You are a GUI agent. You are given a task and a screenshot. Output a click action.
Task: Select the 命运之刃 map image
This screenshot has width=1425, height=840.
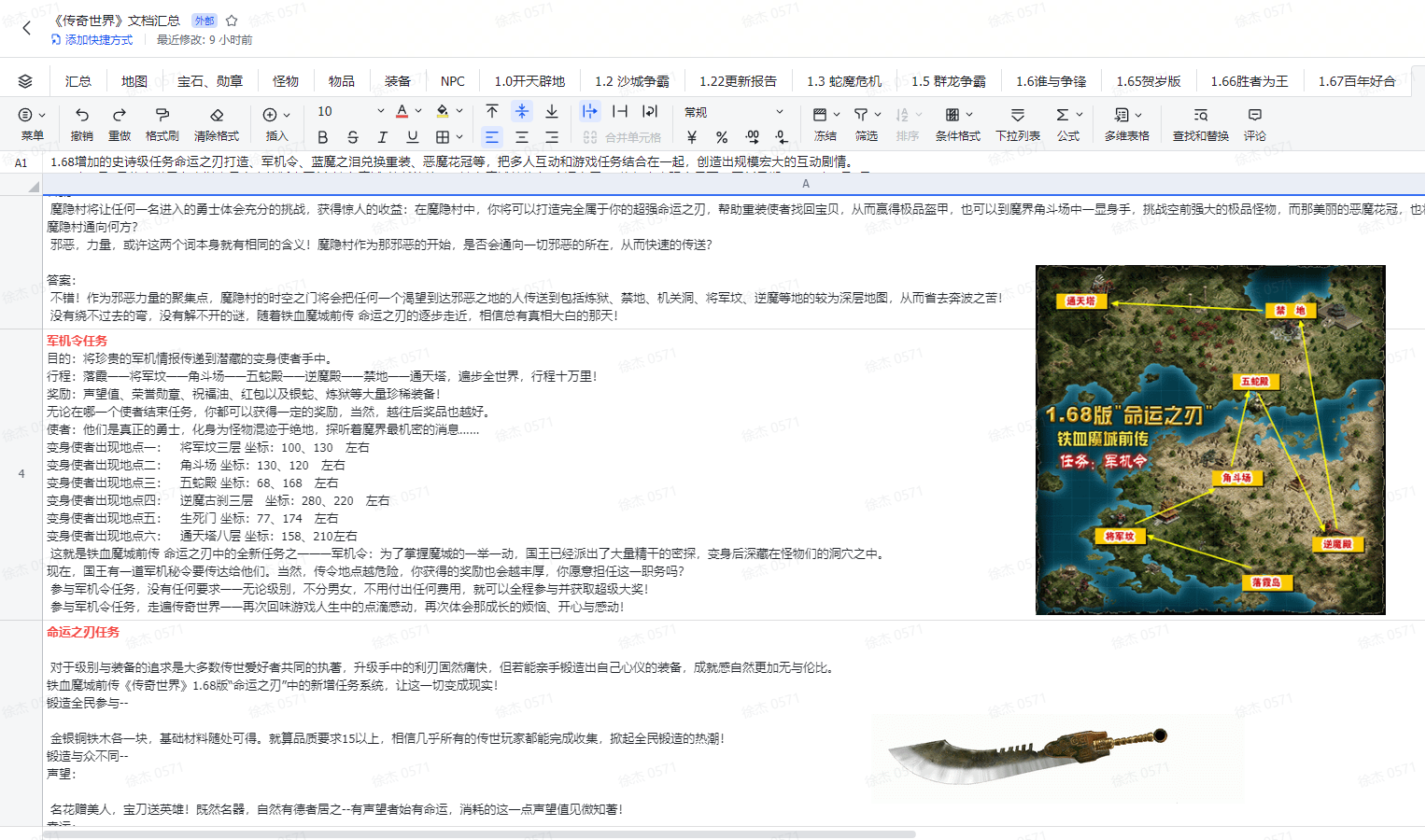1210,440
